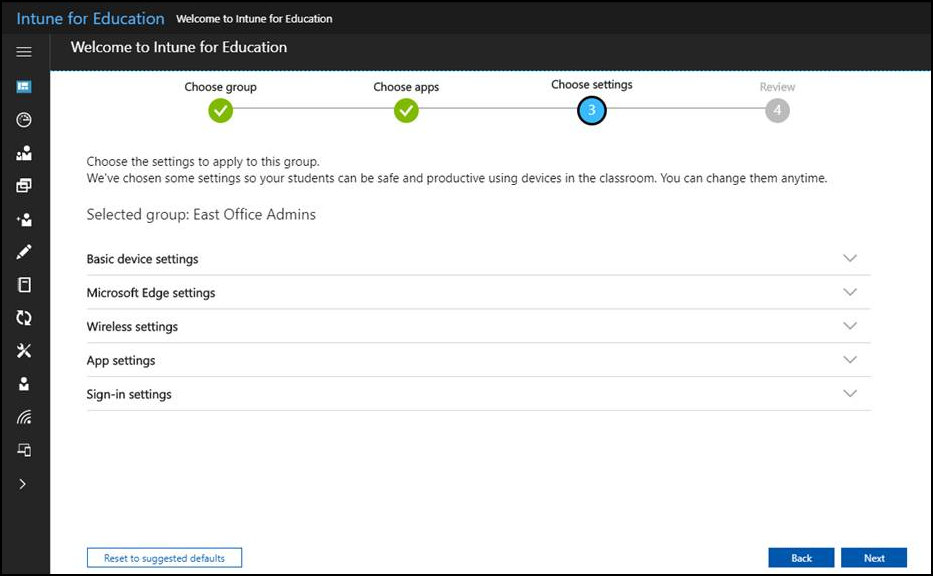Open the hamburger menu
The image size is (933, 576).
(x=24, y=52)
